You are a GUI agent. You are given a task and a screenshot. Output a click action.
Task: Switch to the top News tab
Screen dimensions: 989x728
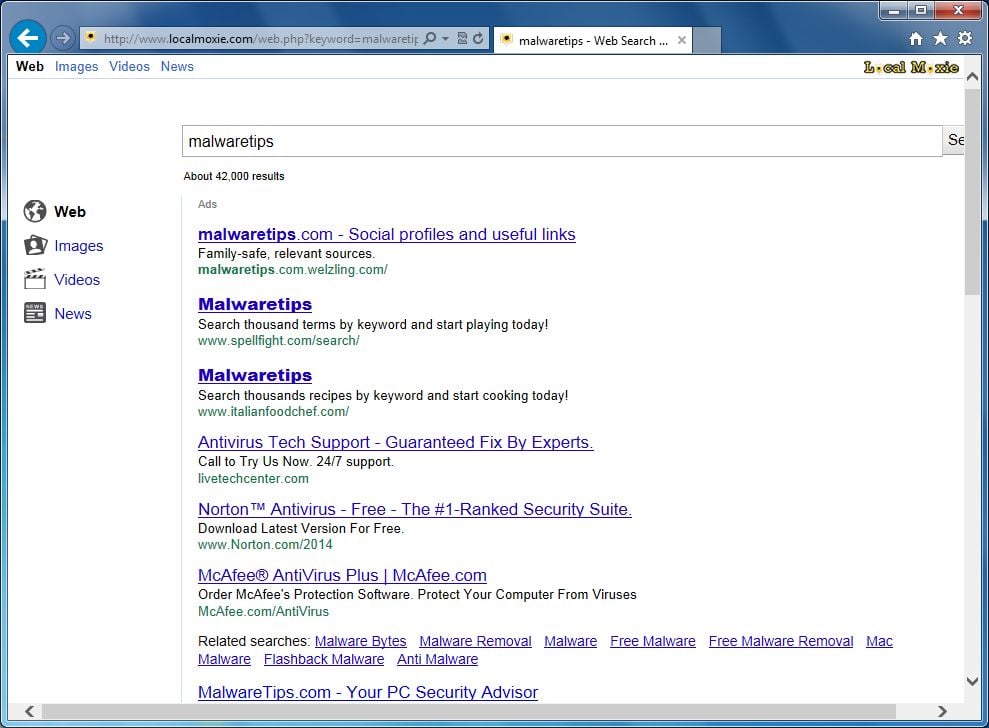point(177,66)
